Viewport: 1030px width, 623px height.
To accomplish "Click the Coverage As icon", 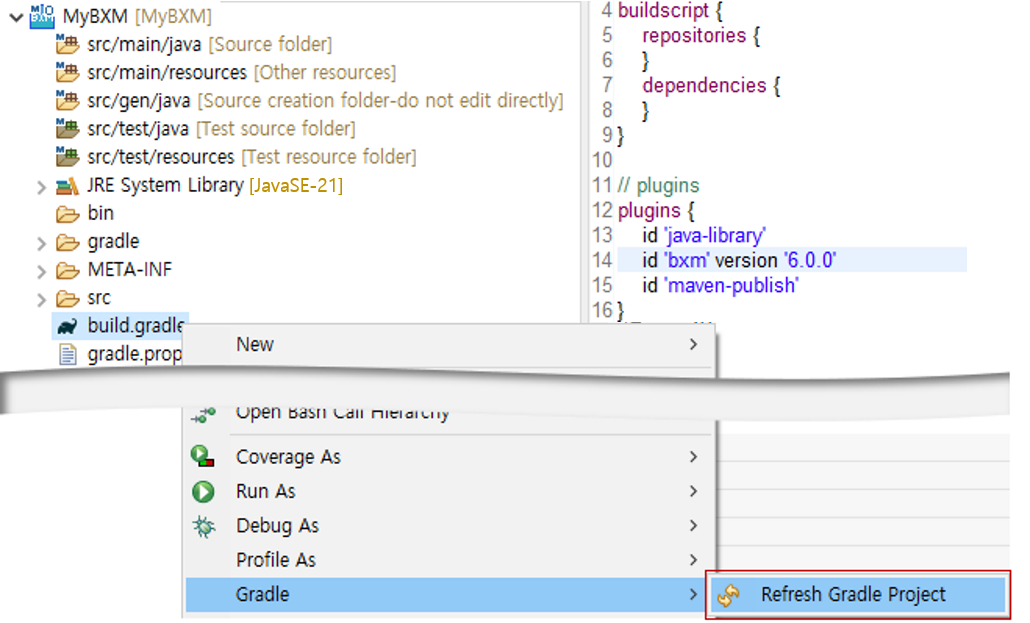I will tap(203, 457).
